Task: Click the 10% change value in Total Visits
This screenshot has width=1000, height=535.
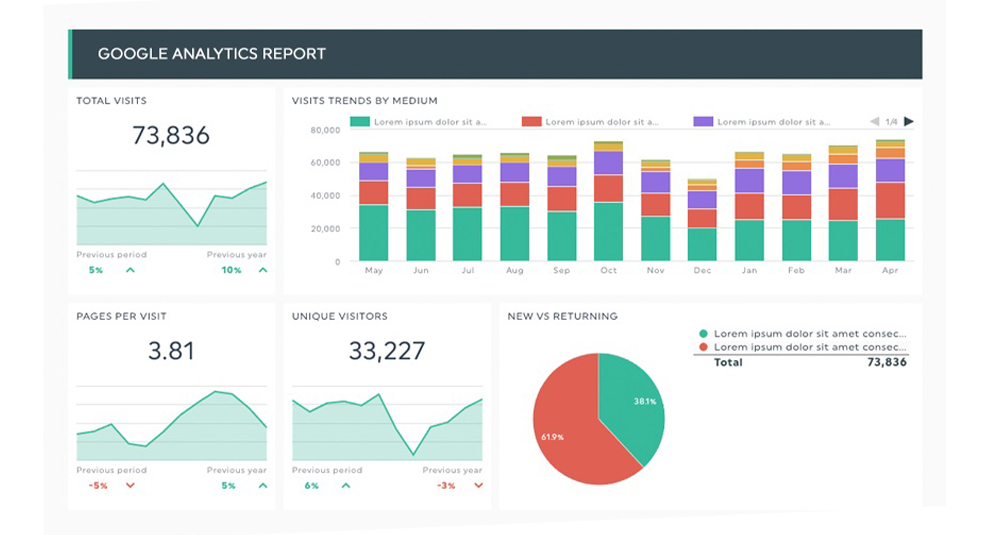Action: click(232, 270)
